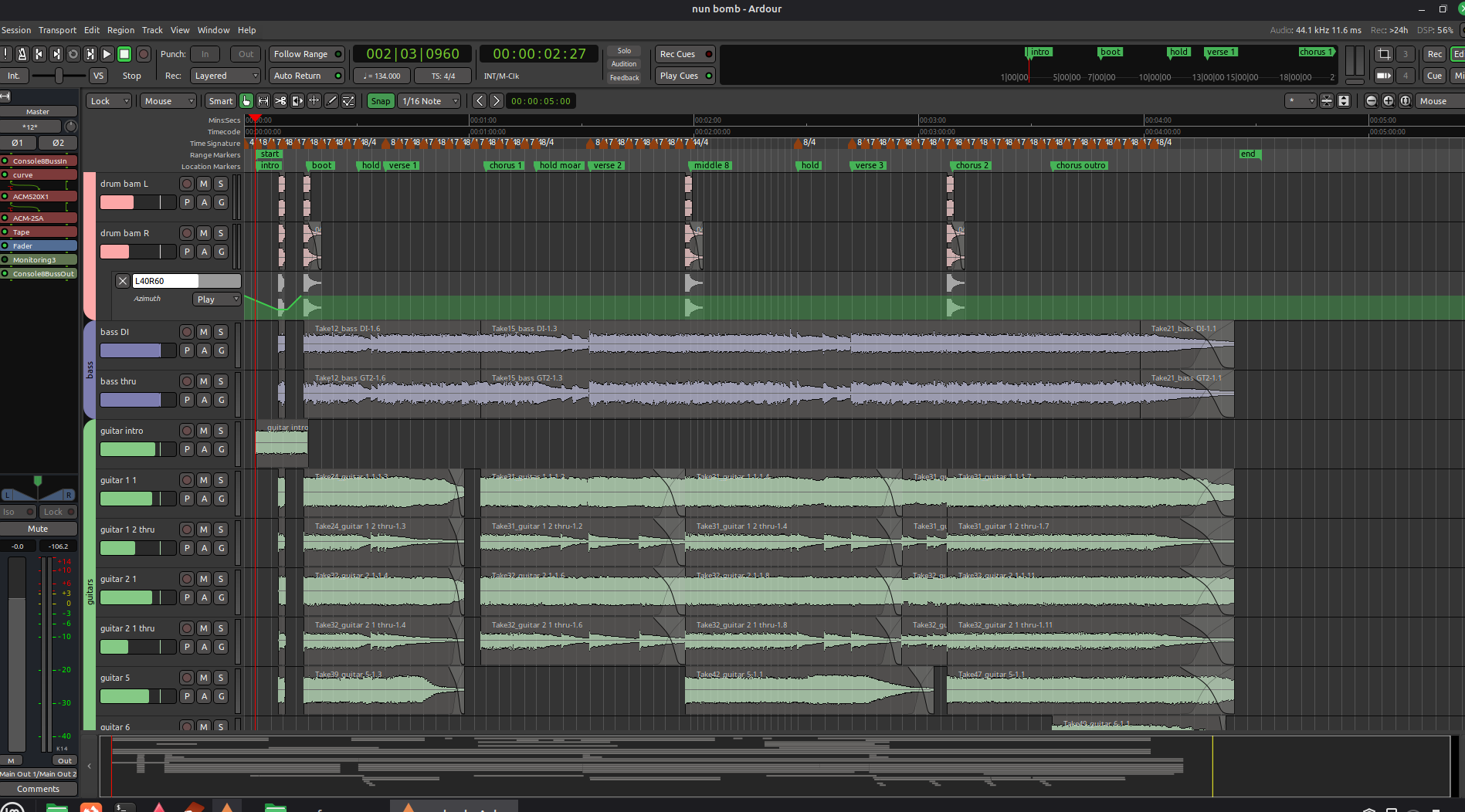Solo the guitar intro track
Image resolution: width=1465 pixels, height=812 pixels.
pyautogui.click(x=221, y=431)
